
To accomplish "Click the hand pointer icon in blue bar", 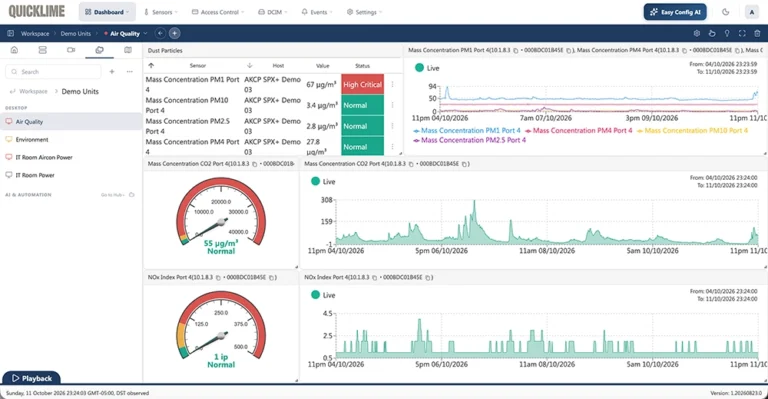I will [712, 33].
